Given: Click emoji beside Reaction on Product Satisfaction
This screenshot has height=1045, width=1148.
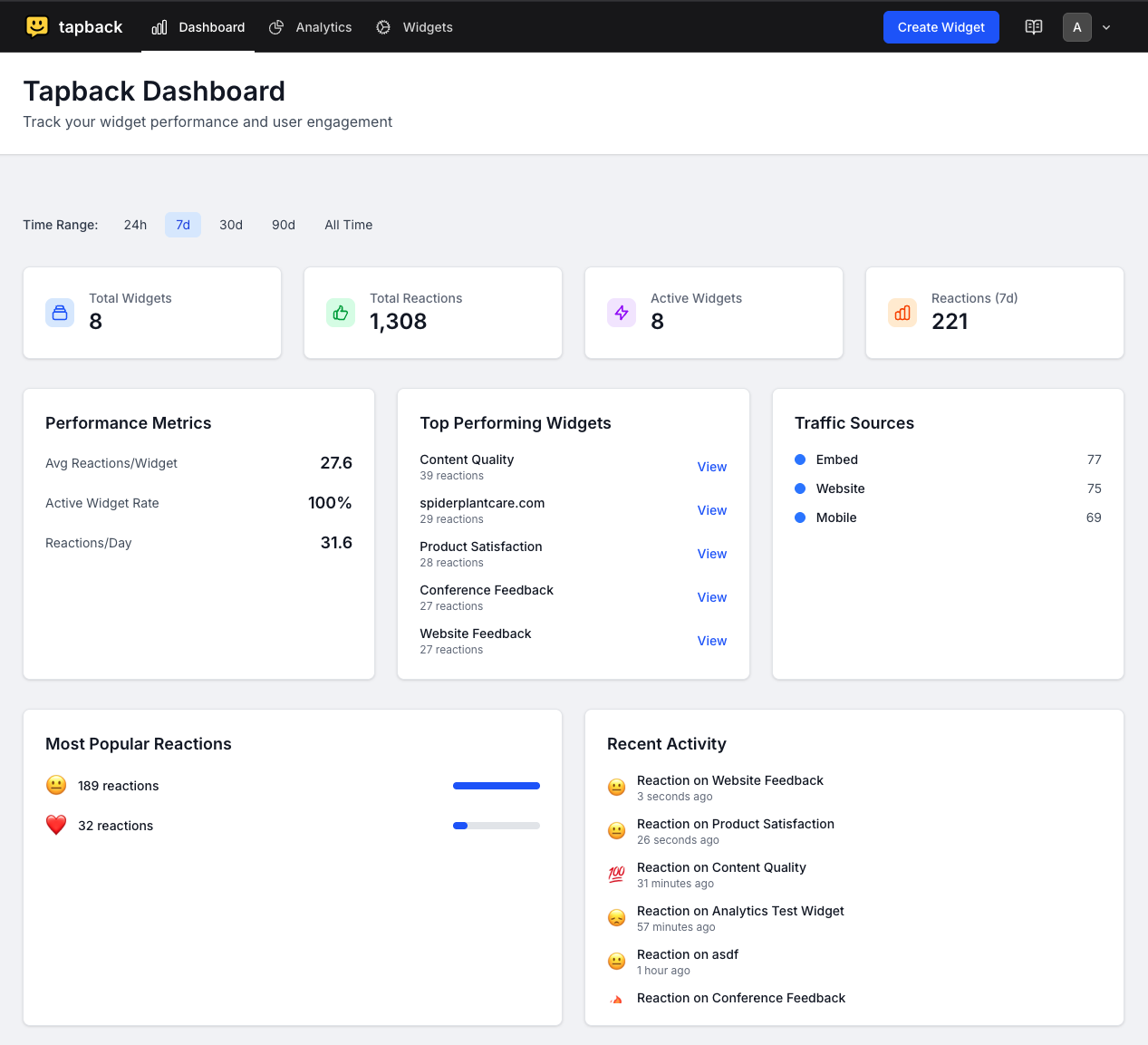Looking at the screenshot, I should point(617,831).
